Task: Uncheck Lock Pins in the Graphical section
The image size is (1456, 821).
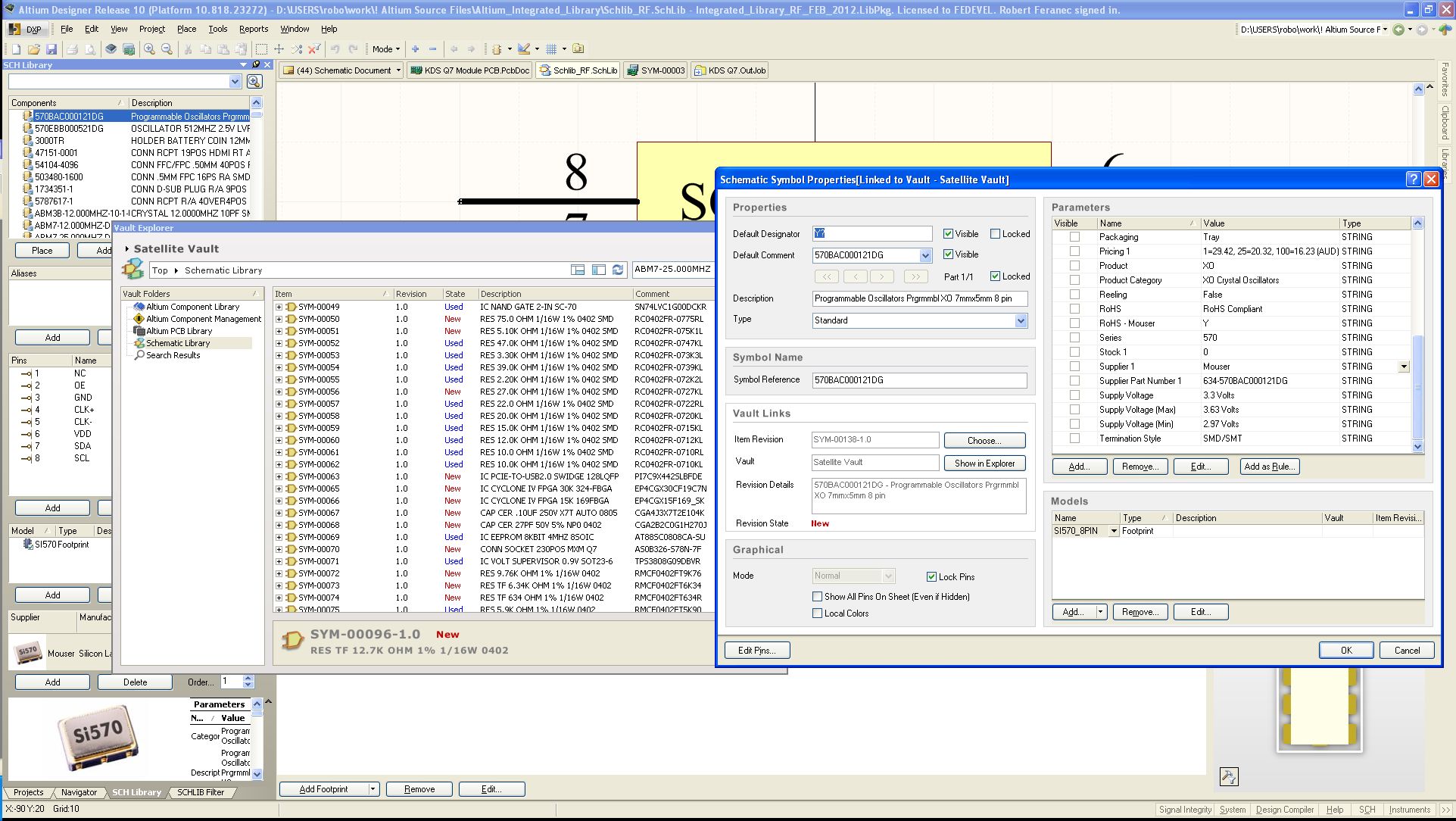Action: [931, 576]
